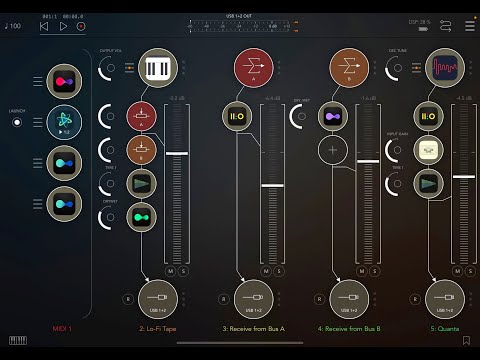Image resolution: width=480 pixels, height=360 pixels.
Task: Click the Lo-Fi Tape volume fader handle
Action: pos(177,153)
